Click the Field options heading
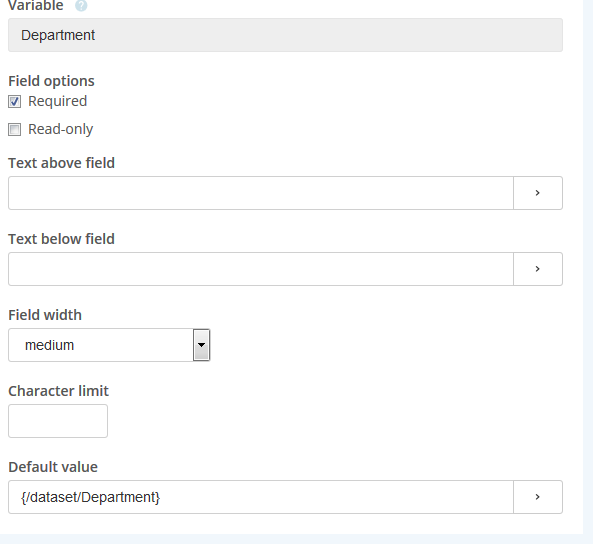Image resolution: width=593 pixels, height=546 pixels. (51, 81)
